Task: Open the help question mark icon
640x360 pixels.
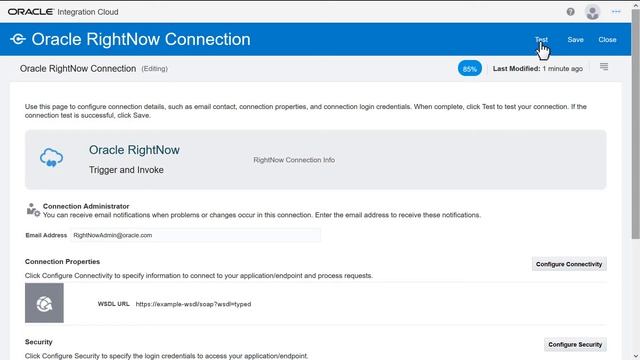Action: [x=570, y=12]
